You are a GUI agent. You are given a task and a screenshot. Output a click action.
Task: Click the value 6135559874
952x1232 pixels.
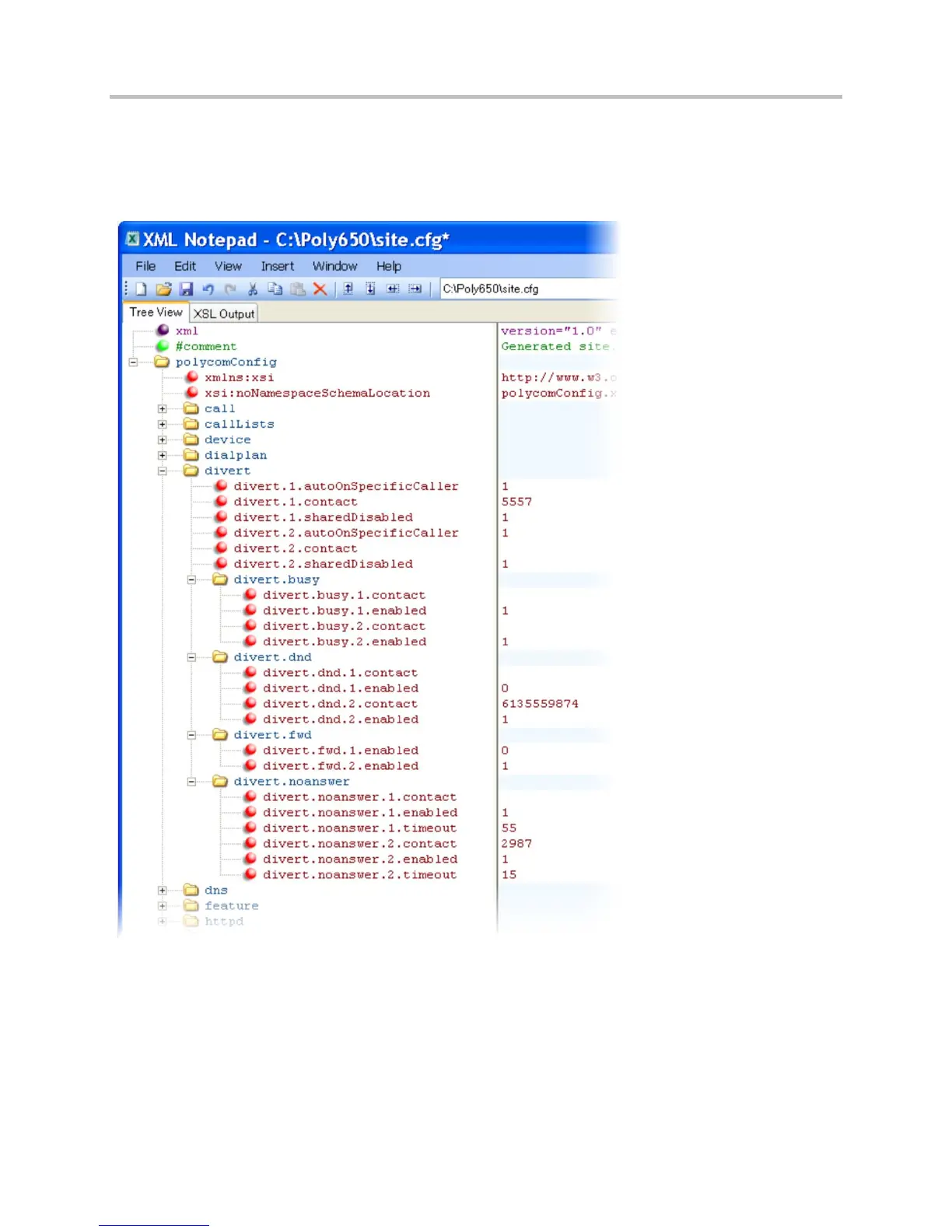(540, 704)
